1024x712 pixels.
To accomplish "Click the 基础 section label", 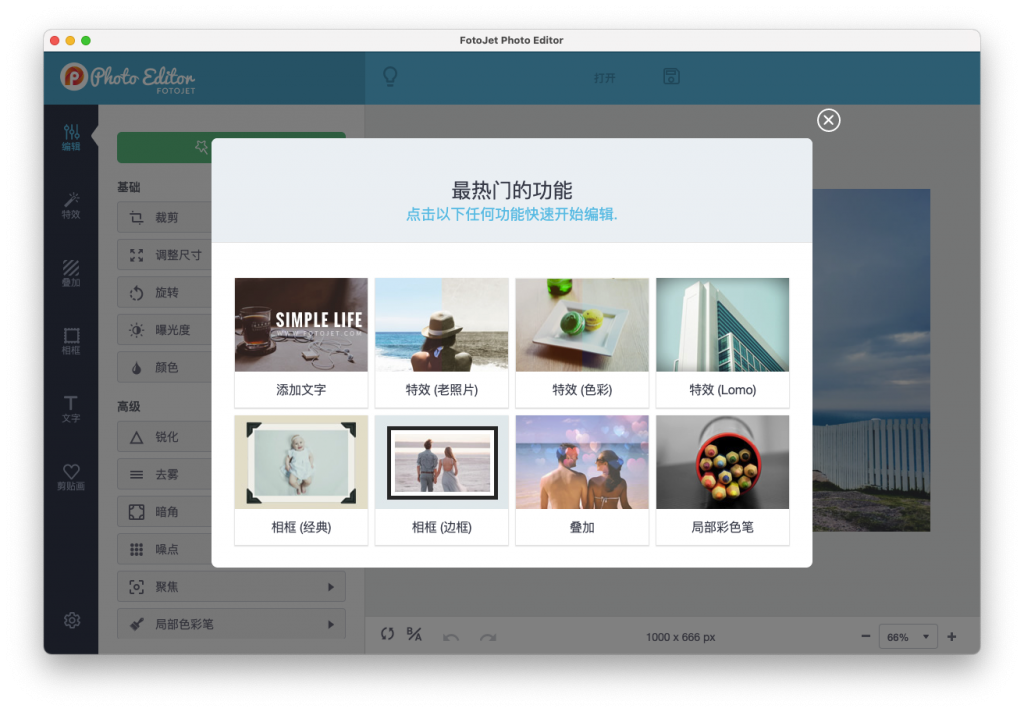I will (129, 187).
